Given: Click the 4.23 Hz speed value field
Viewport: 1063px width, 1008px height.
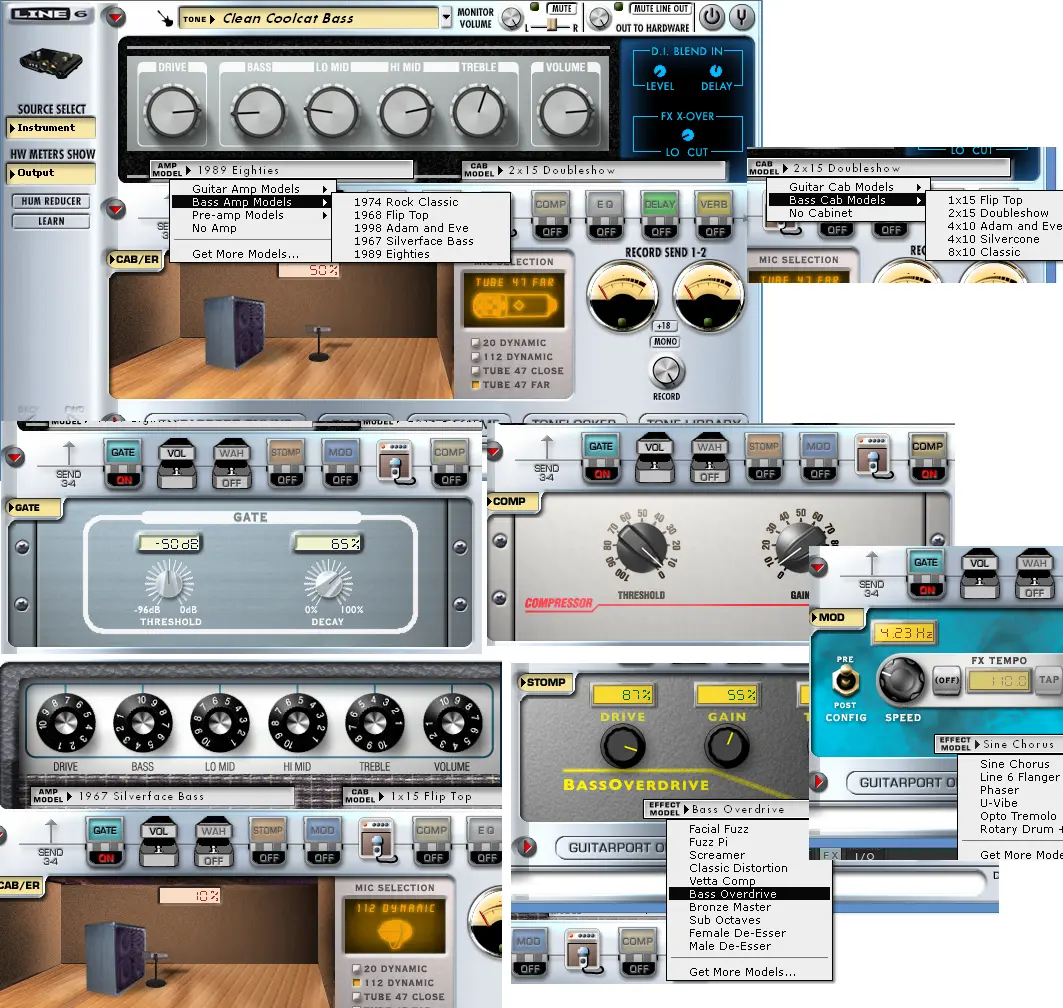Looking at the screenshot, I should coord(904,633).
